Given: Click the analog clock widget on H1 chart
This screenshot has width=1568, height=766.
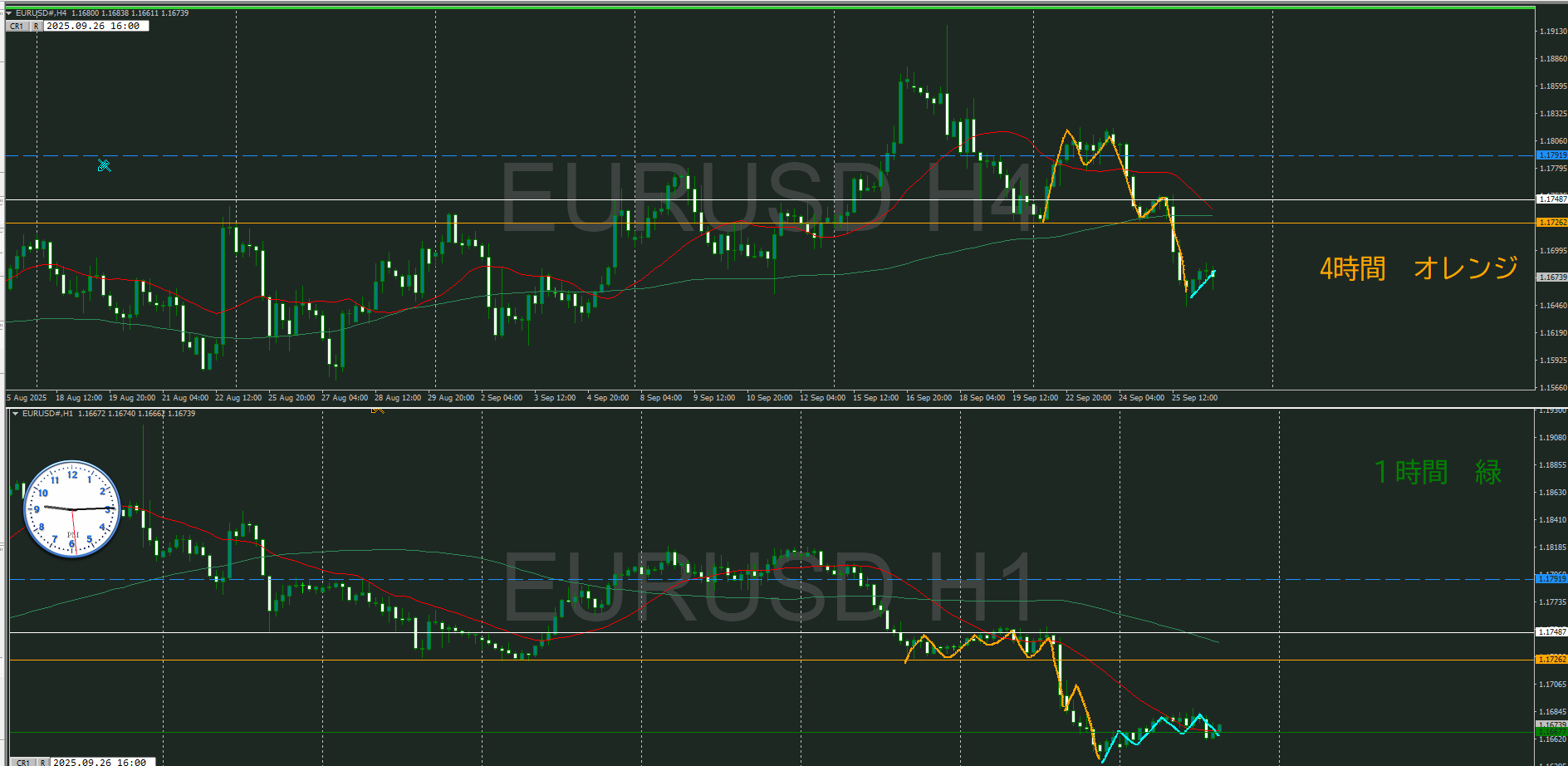Looking at the screenshot, I should pyautogui.click(x=72, y=508).
